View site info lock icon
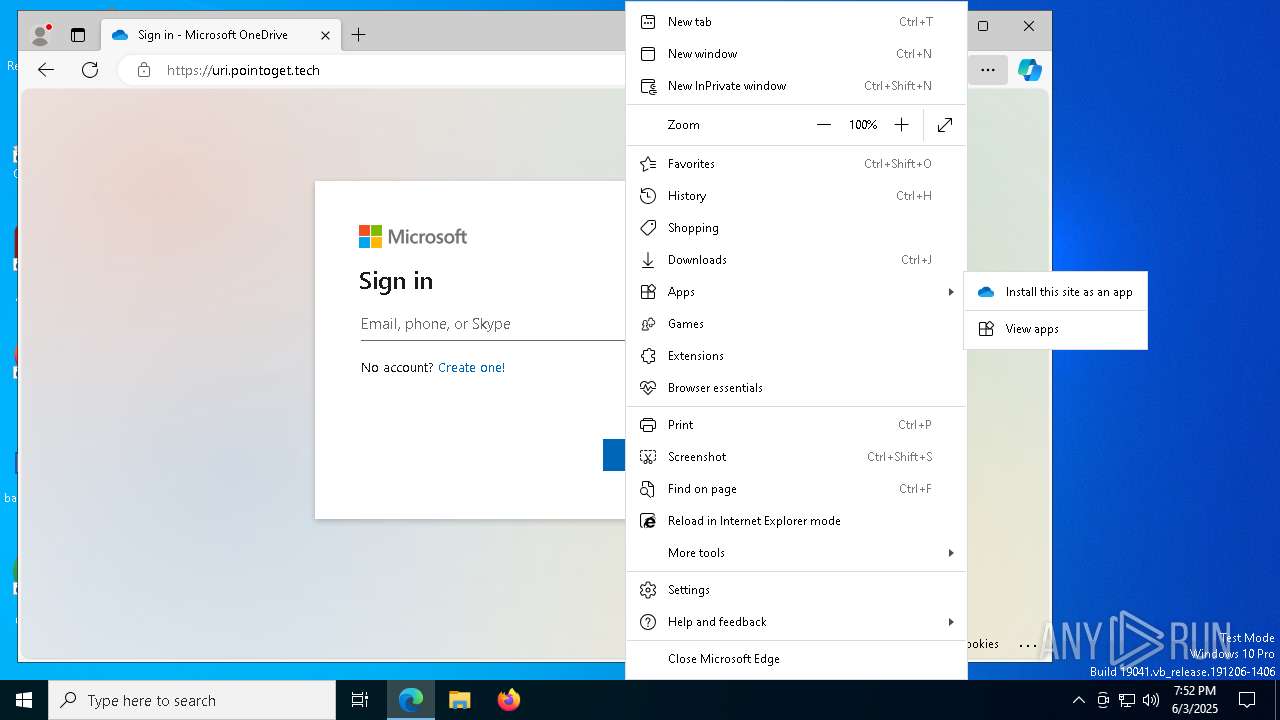 [x=144, y=70]
